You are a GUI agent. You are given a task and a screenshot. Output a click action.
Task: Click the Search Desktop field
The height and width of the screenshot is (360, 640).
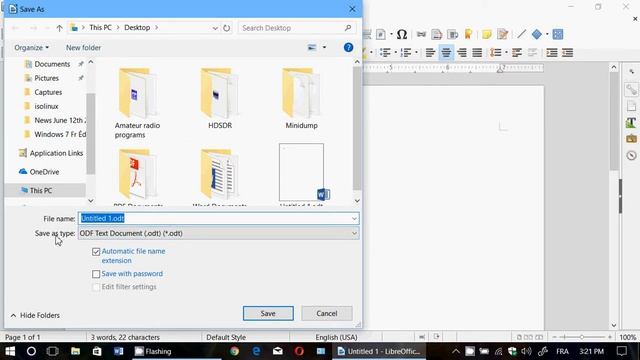[297, 28]
